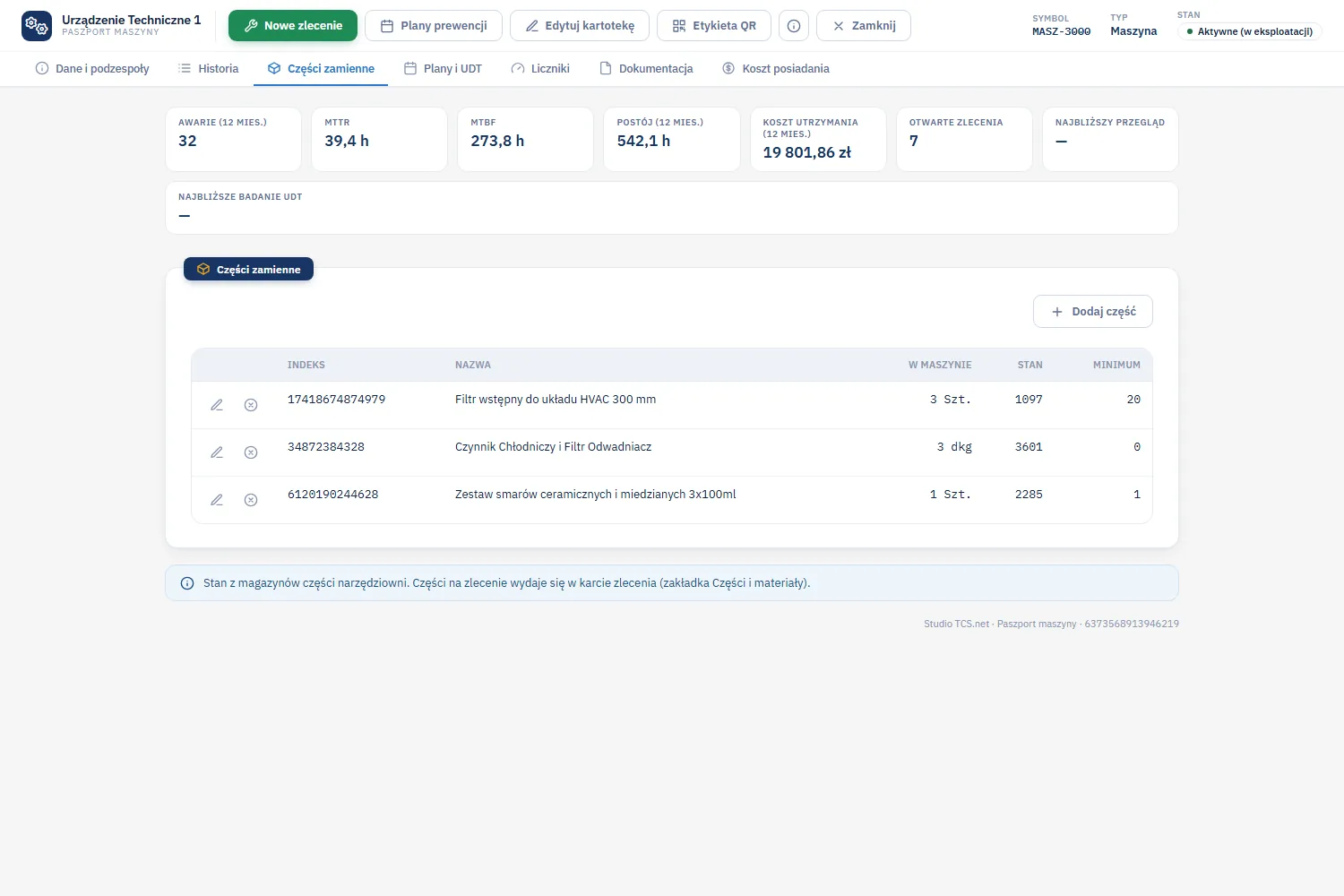Go to the Liczniki tab

[540, 69]
